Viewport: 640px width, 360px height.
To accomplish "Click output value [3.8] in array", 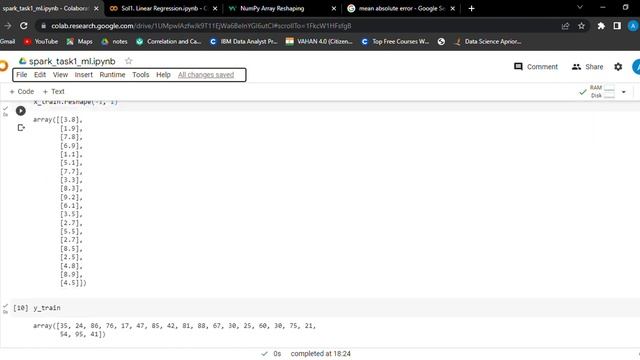I will 71,120.
